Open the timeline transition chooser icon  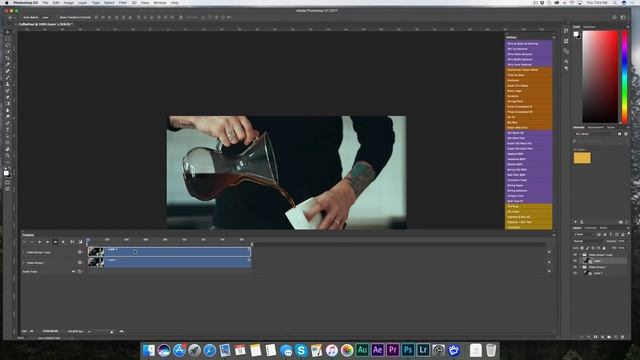point(80,242)
